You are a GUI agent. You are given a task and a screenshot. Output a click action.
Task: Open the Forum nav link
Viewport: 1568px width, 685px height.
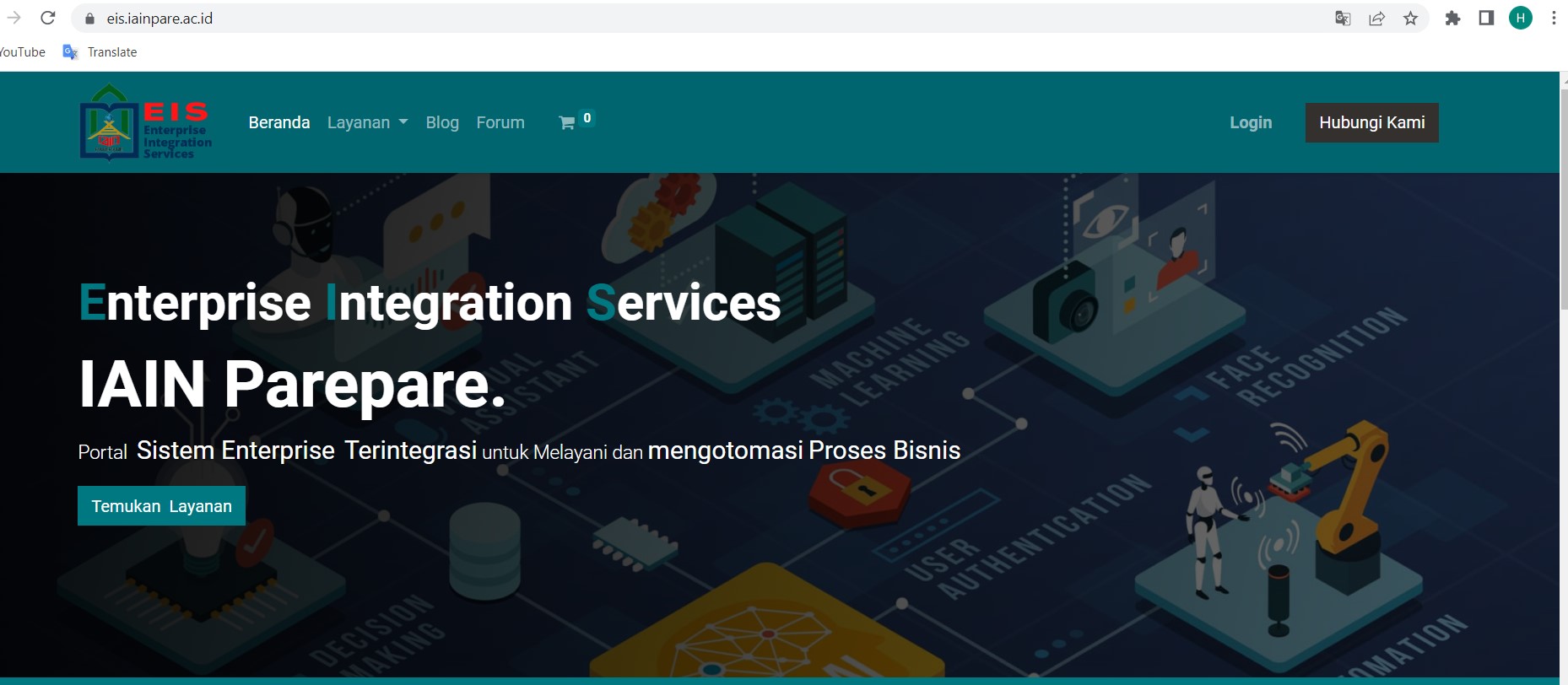(500, 122)
